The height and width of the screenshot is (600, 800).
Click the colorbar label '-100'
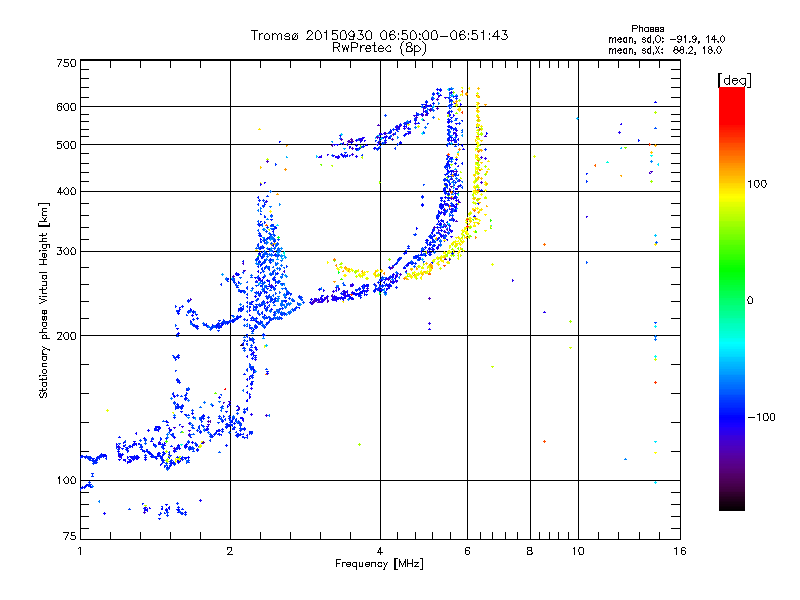(761, 417)
